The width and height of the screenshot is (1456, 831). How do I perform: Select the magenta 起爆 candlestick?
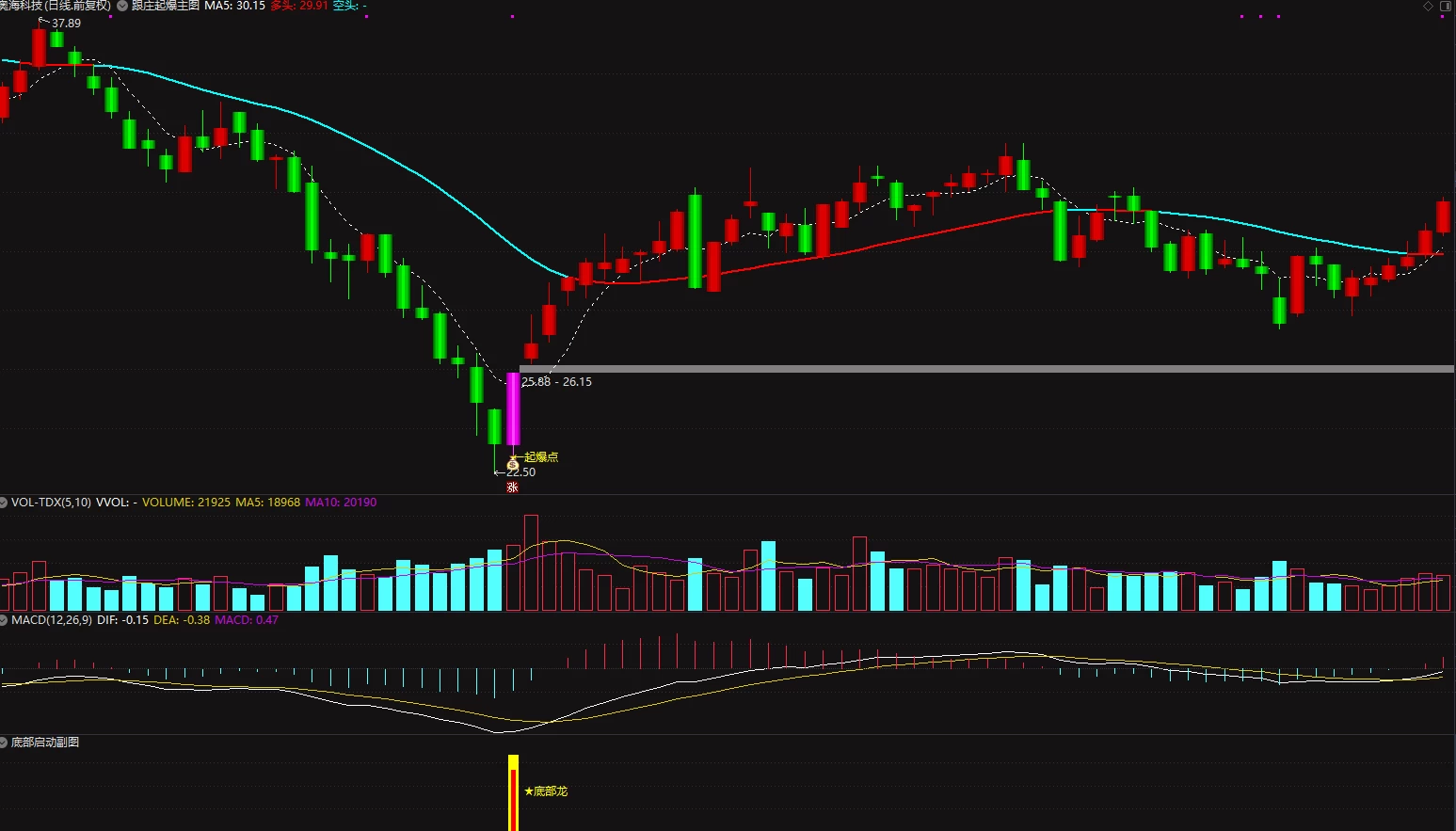(513, 408)
